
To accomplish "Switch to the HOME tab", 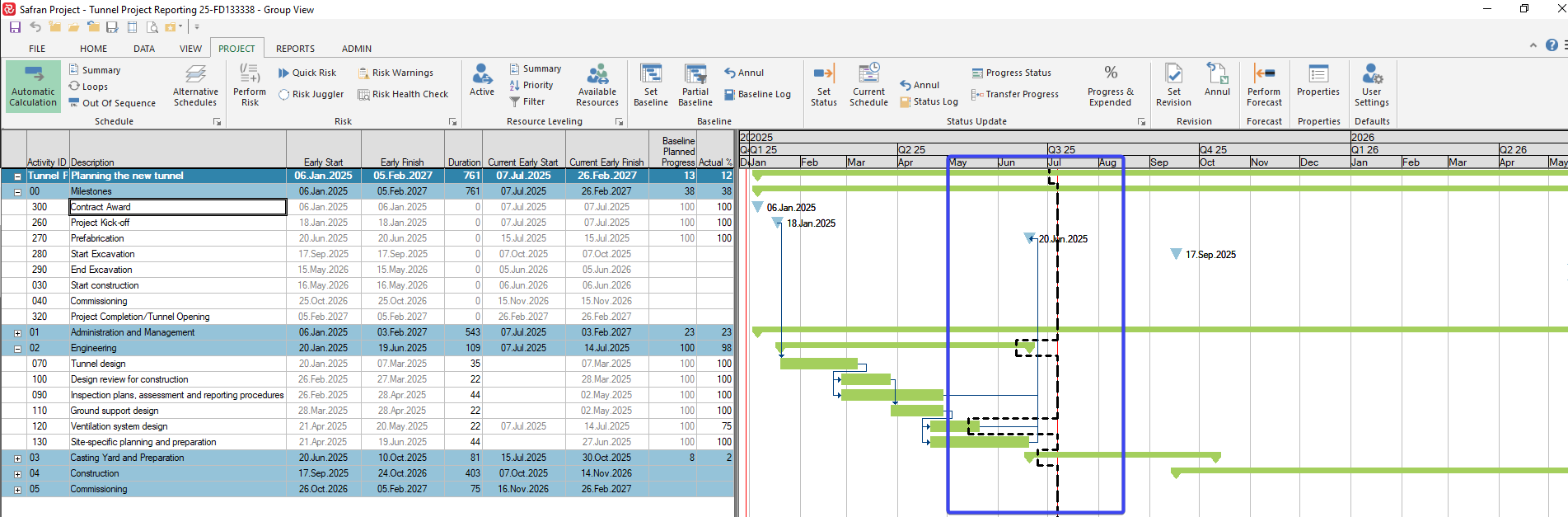I will pos(93,49).
